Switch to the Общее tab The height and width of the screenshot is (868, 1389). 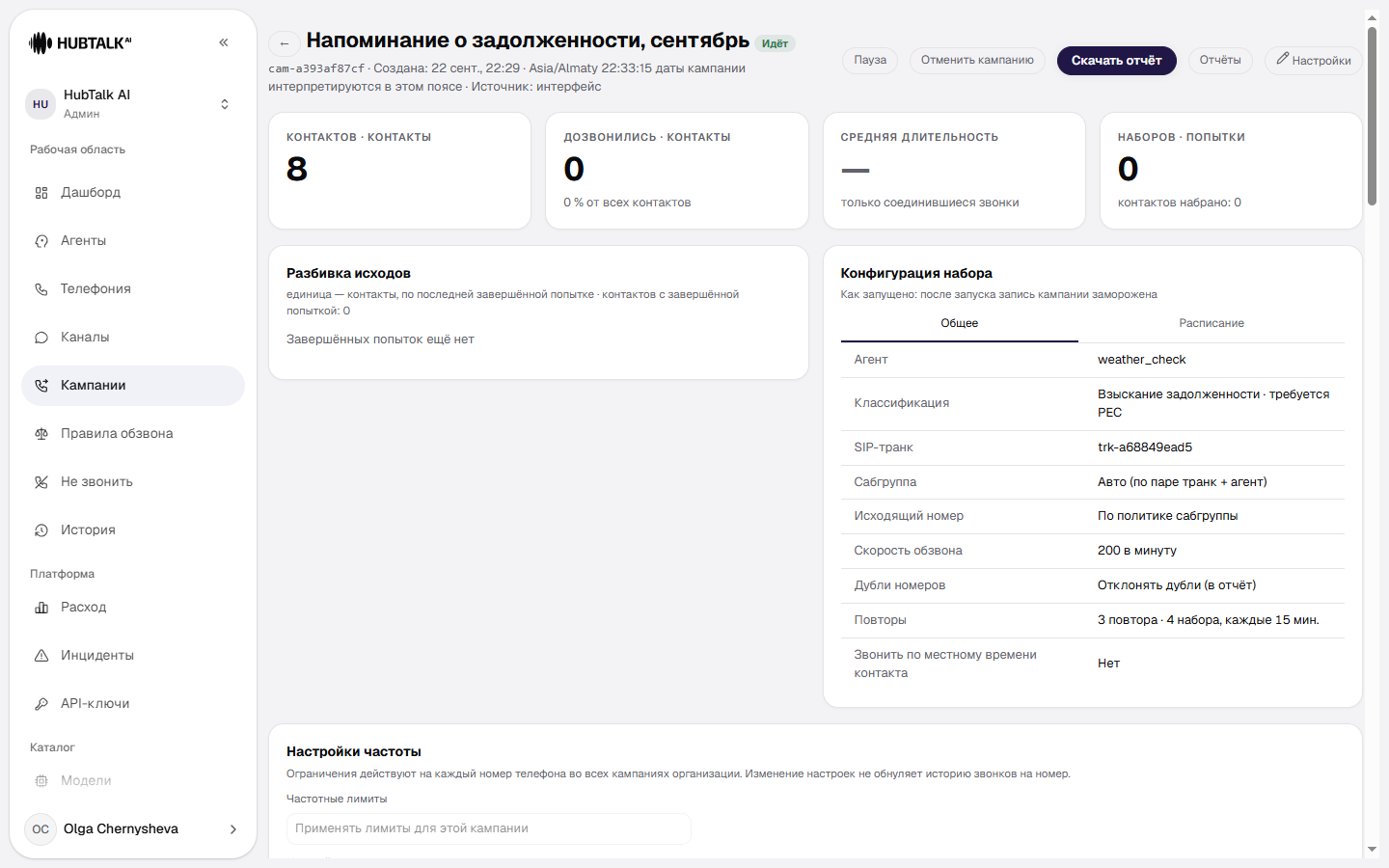960,324
